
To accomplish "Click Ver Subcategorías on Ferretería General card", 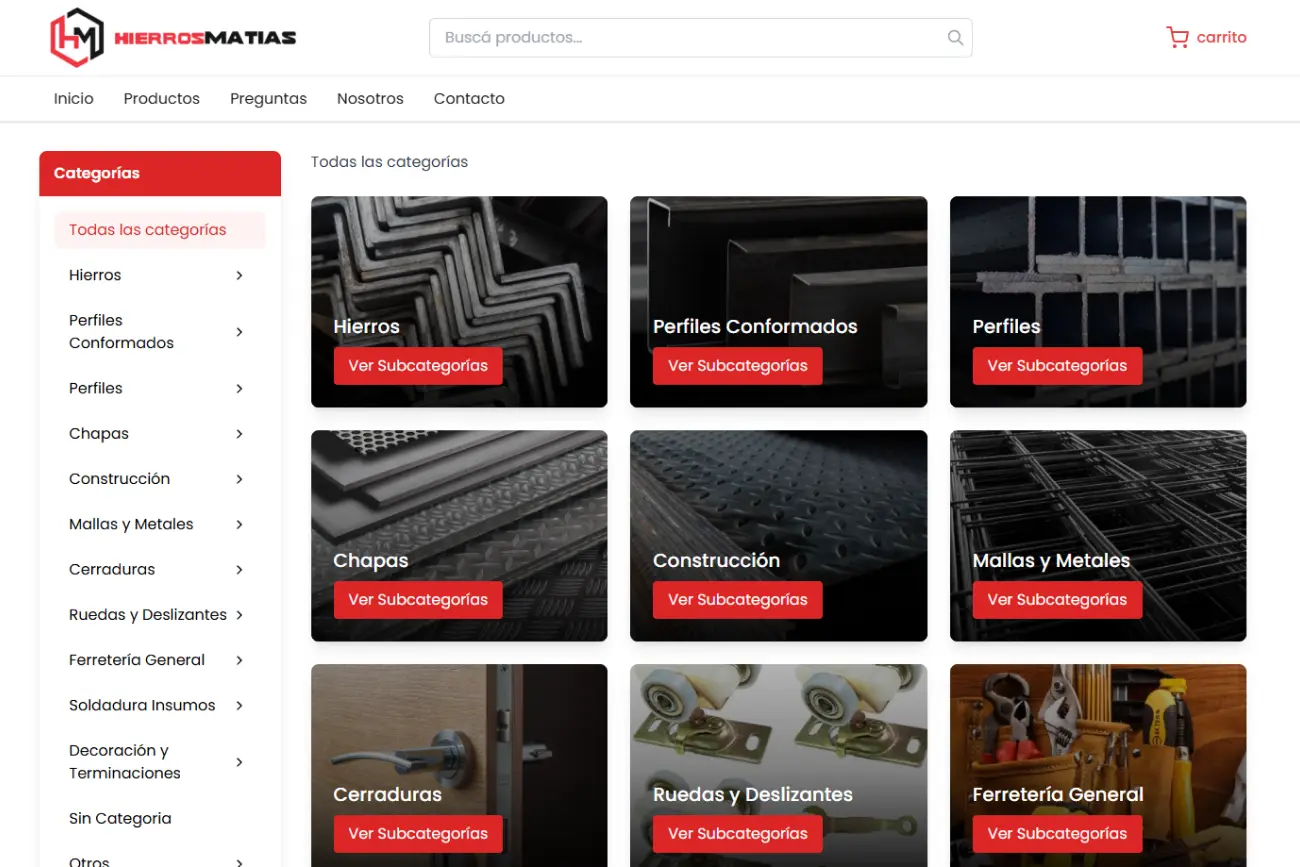I will point(1057,834).
